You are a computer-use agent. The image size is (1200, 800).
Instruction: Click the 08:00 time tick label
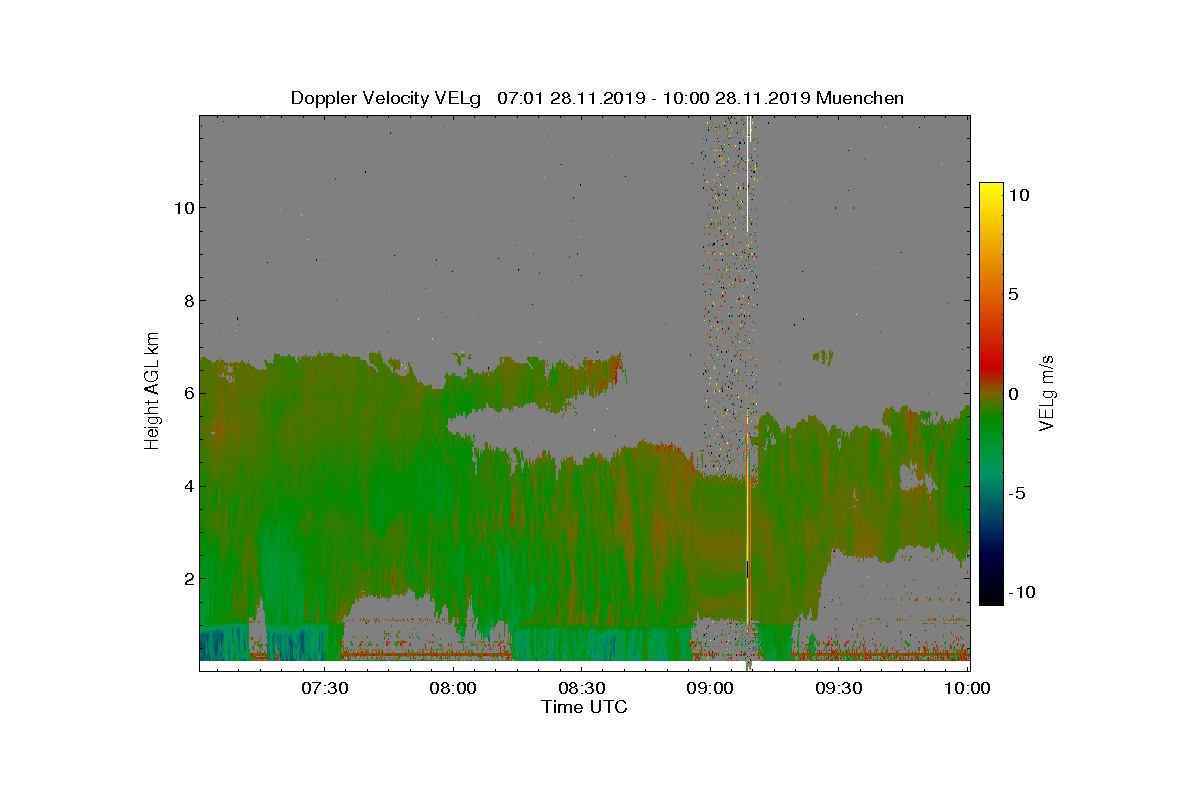coord(453,688)
